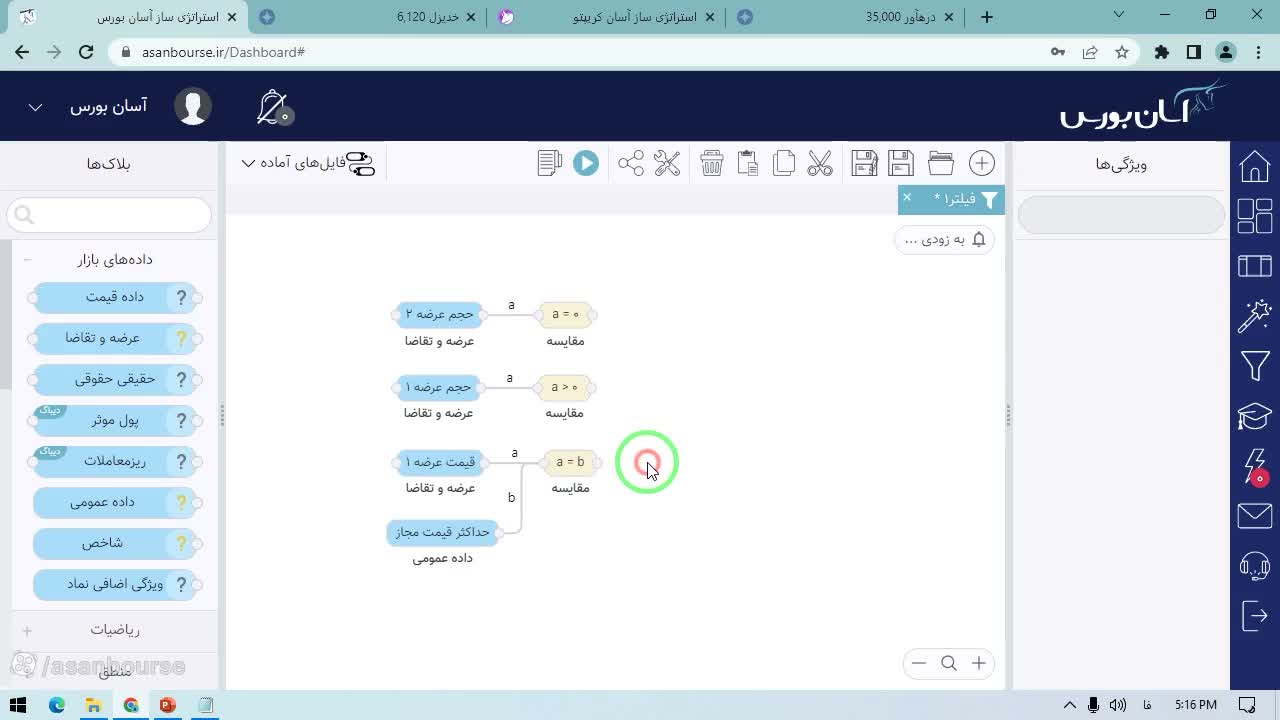Open a new browser tab

[x=987, y=17]
